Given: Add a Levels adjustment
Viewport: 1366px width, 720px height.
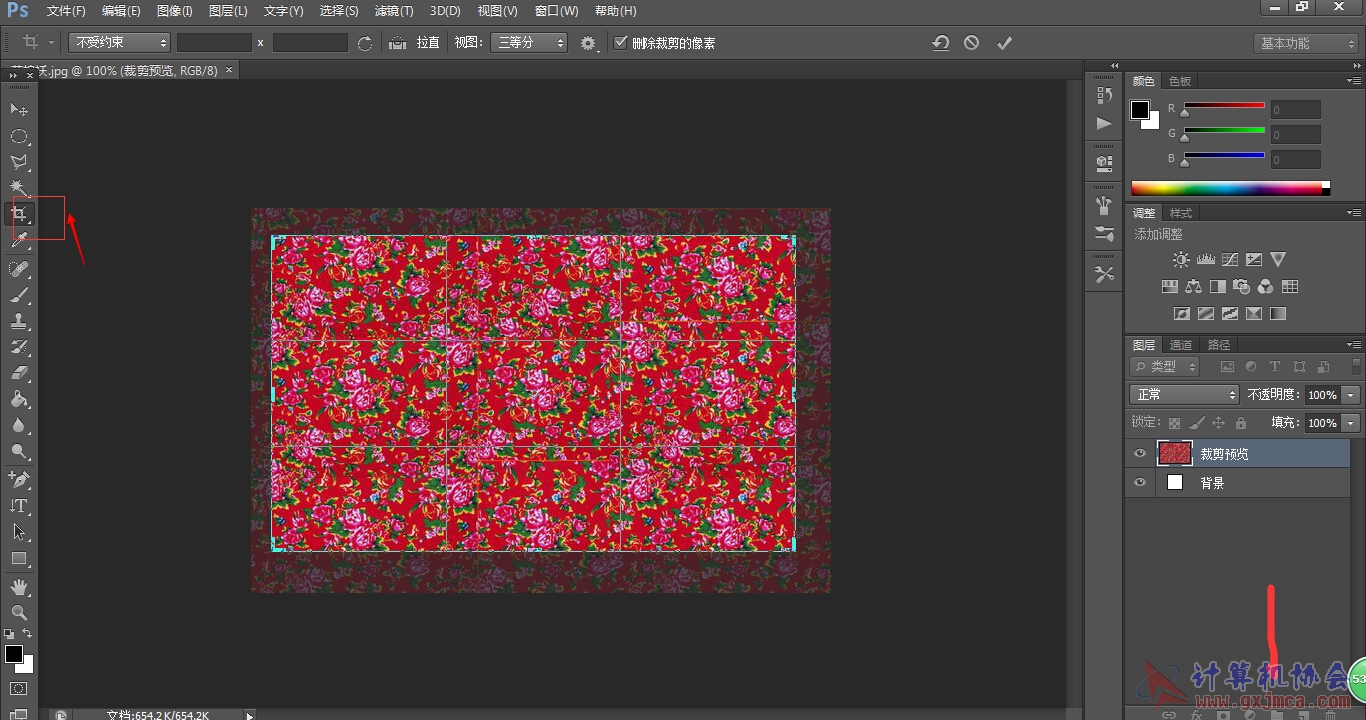Looking at the screenshot, I should (x=1205, y=259).
